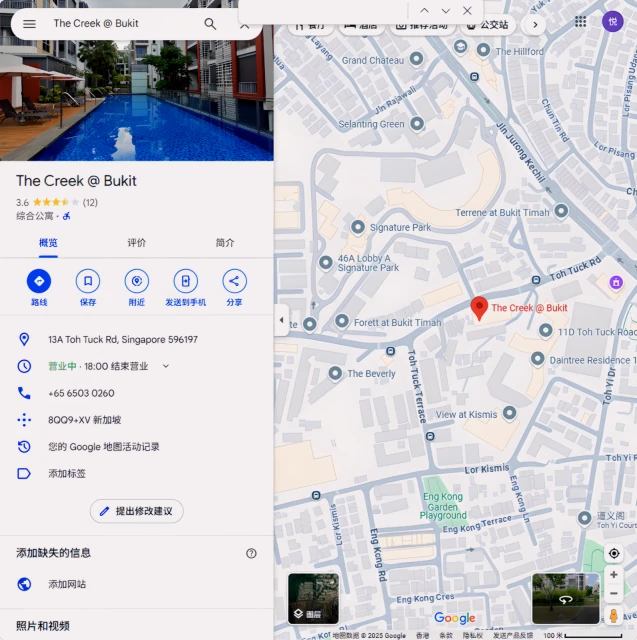Zoom out the map with minus
The width and height of the screenshot is (637, 640).
[614, 593]
